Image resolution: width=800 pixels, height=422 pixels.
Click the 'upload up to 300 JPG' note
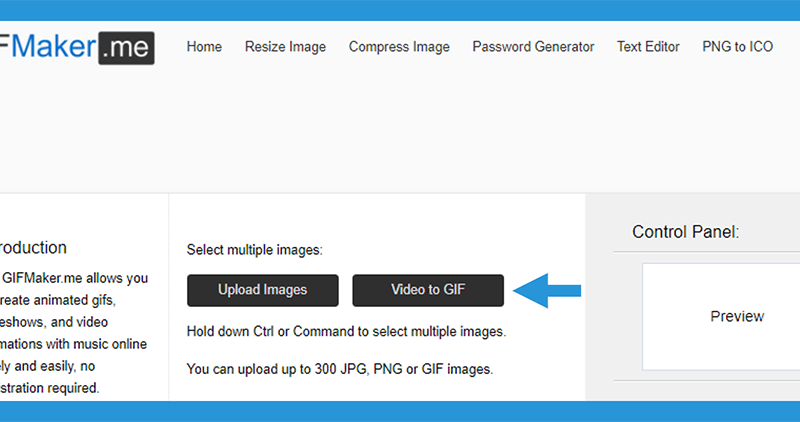click(x=340, y=368)
